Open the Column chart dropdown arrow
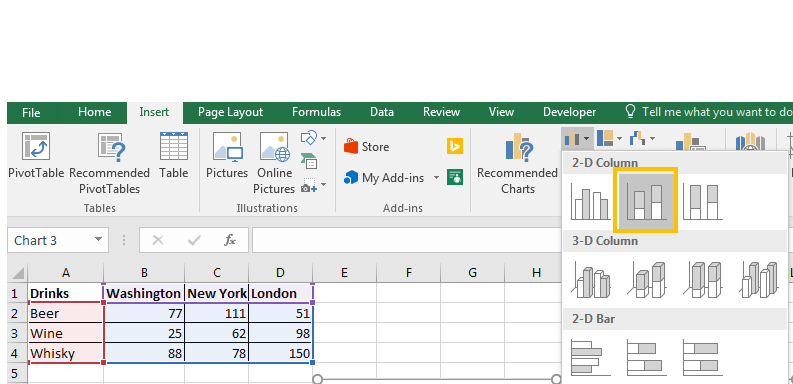Screen dimensions: 793x384 tap(587, 138)
